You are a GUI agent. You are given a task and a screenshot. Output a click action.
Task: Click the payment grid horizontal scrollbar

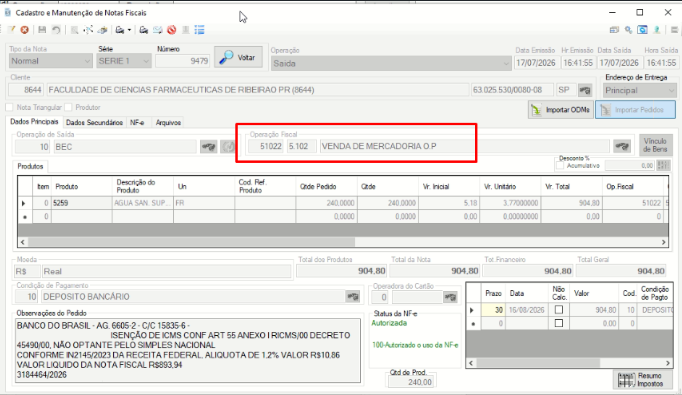tap(569, 363)
